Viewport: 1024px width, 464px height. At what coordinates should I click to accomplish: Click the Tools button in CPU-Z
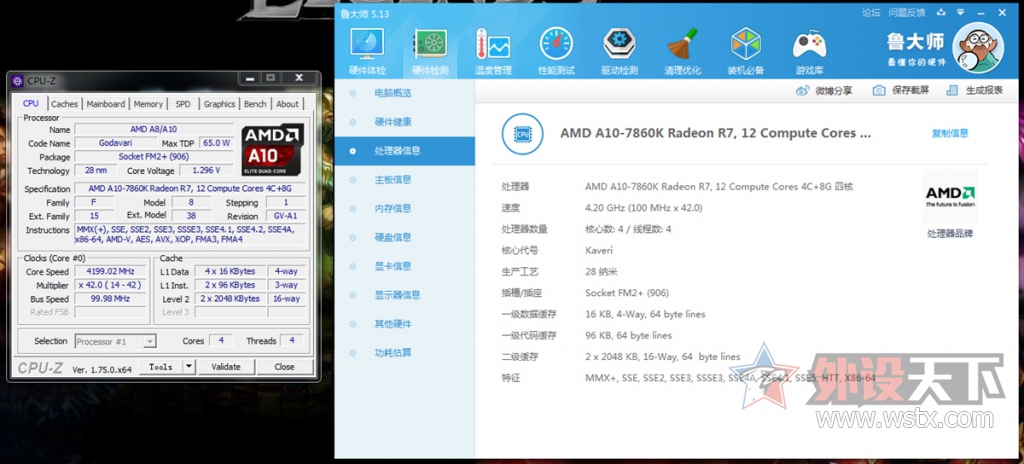tap(161, 367)
